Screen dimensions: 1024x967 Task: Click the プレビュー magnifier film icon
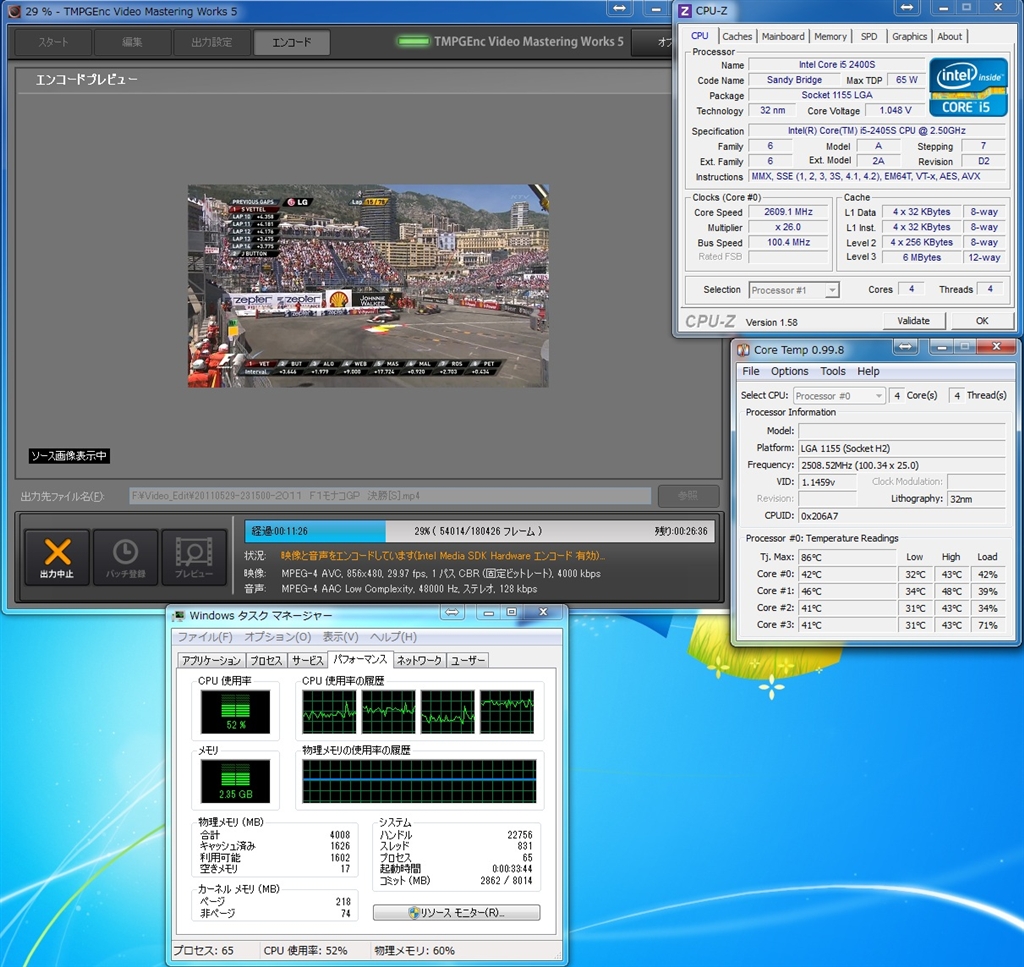(x=194, y=553)
